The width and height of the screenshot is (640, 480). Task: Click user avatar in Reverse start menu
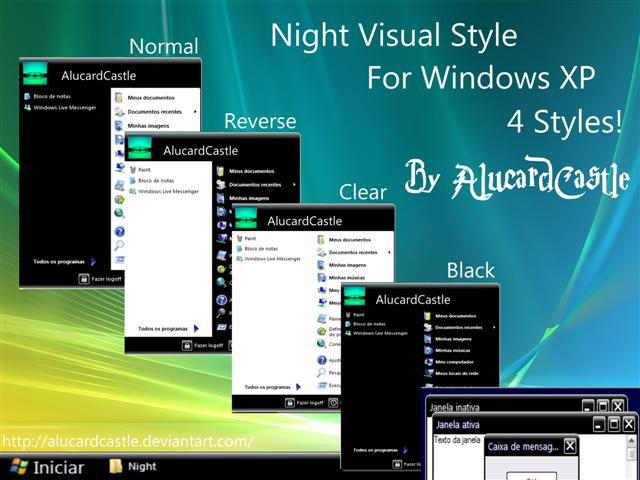[x=140, y=148]
